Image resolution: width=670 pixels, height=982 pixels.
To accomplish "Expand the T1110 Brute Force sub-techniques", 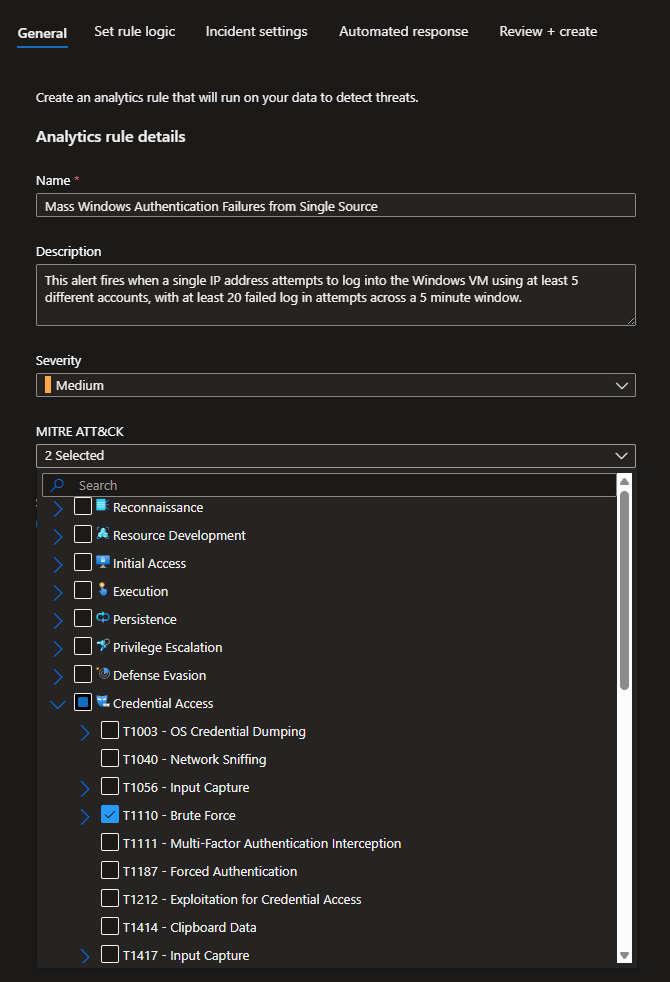I will tap(85, 816).
